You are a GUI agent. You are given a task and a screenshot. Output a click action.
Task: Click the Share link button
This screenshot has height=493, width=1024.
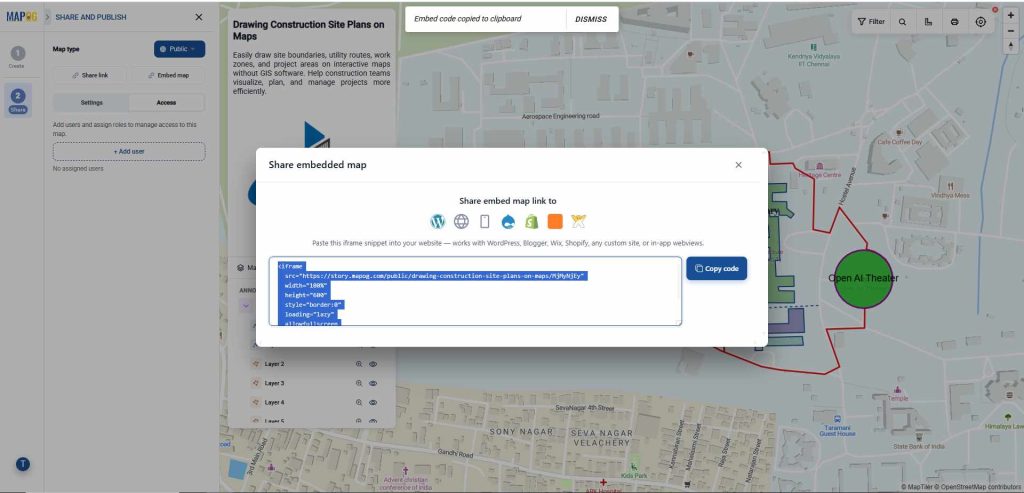tap(90, 75)
